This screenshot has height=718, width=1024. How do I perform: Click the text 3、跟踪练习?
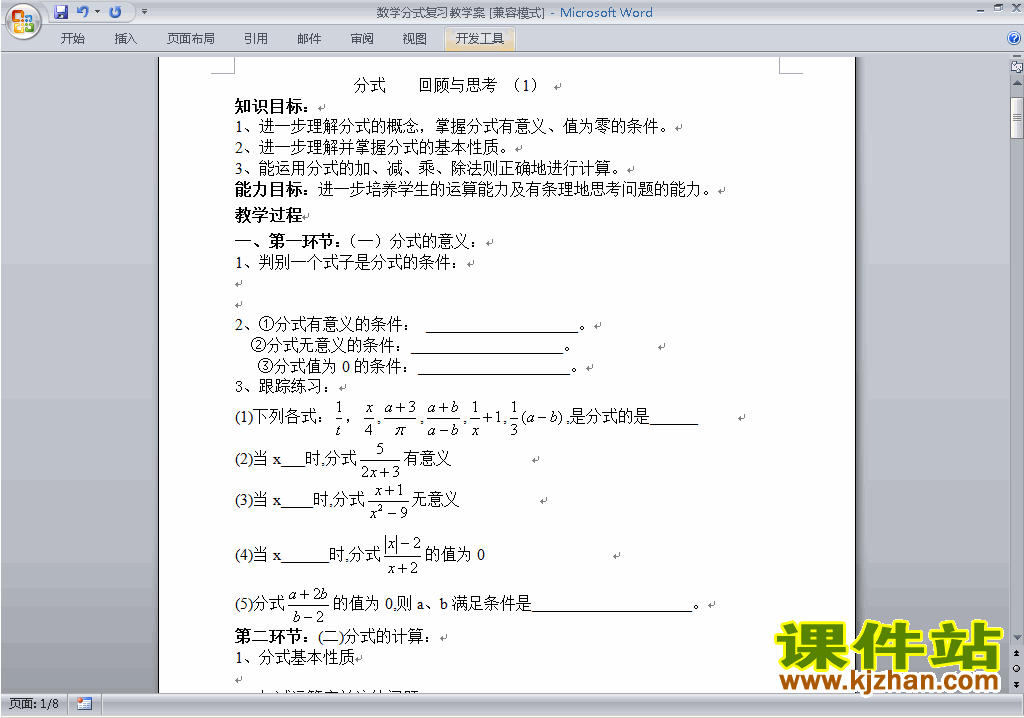pyautogui.click(x=283, y=386)
